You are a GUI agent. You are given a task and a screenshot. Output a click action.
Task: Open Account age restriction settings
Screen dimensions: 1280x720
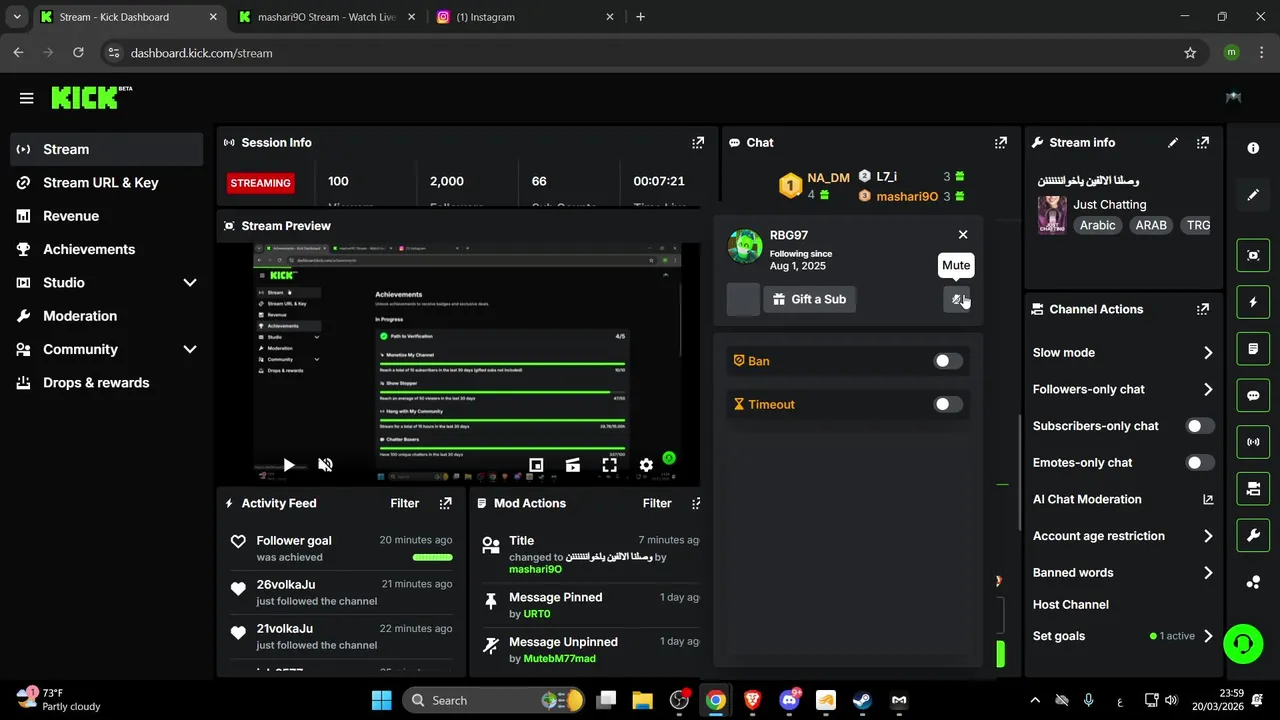point(1123,536)
